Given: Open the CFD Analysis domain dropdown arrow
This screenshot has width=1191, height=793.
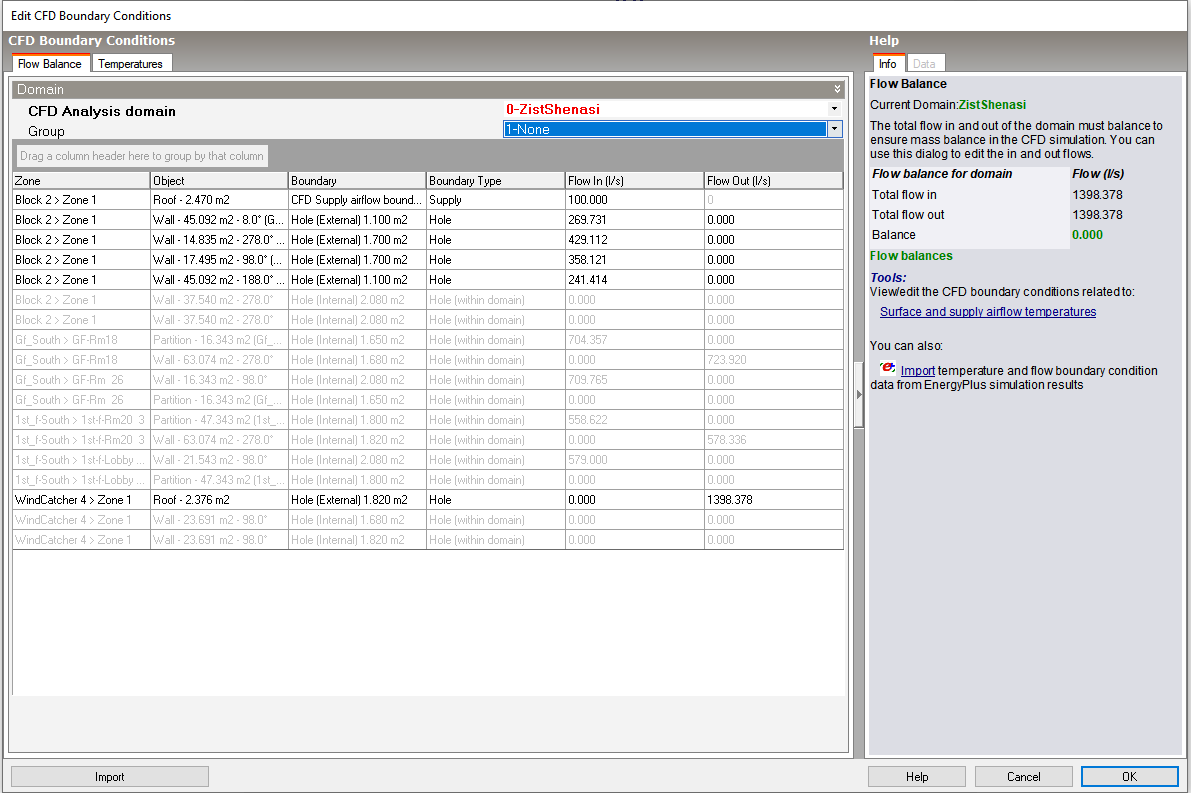Looking at the screenshot, I should 834,109.
